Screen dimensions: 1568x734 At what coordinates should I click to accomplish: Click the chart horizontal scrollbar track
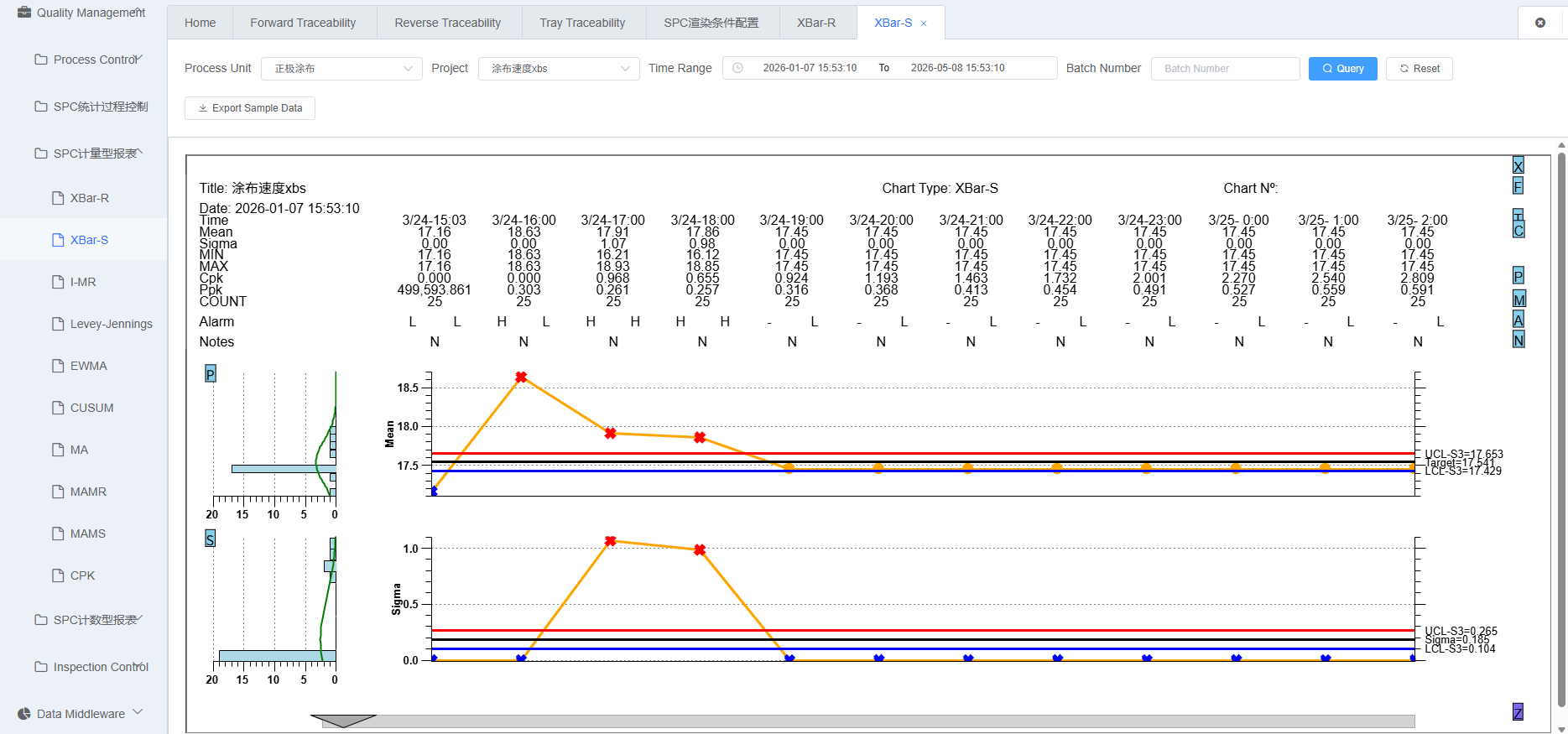tap(868, 721)
